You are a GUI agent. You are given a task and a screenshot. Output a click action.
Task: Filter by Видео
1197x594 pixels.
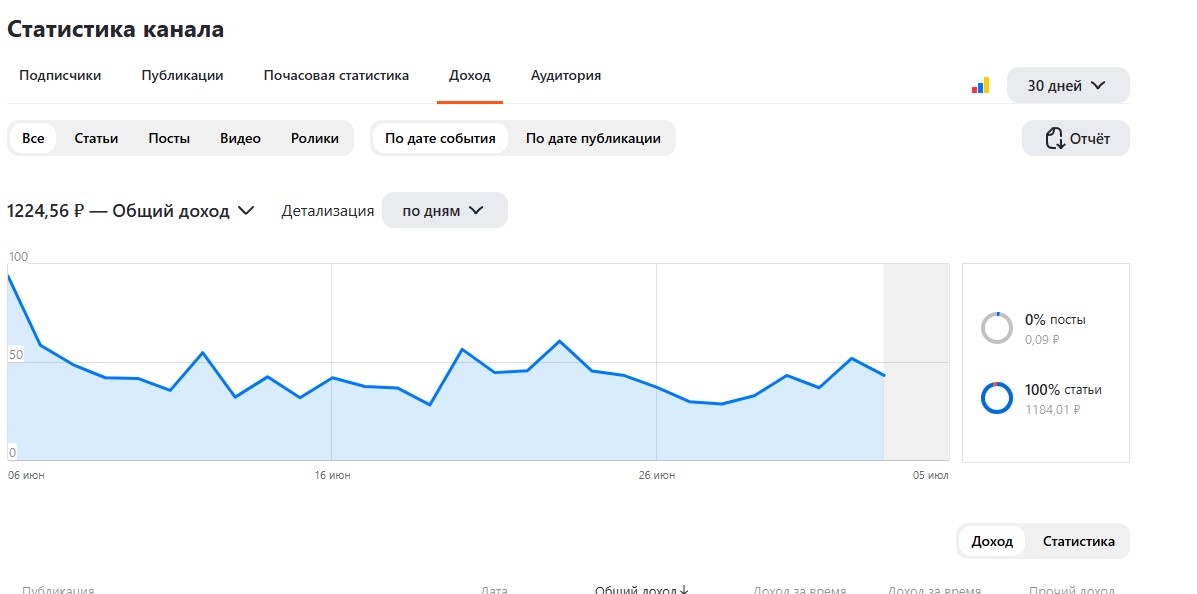[x=240, y=138]
